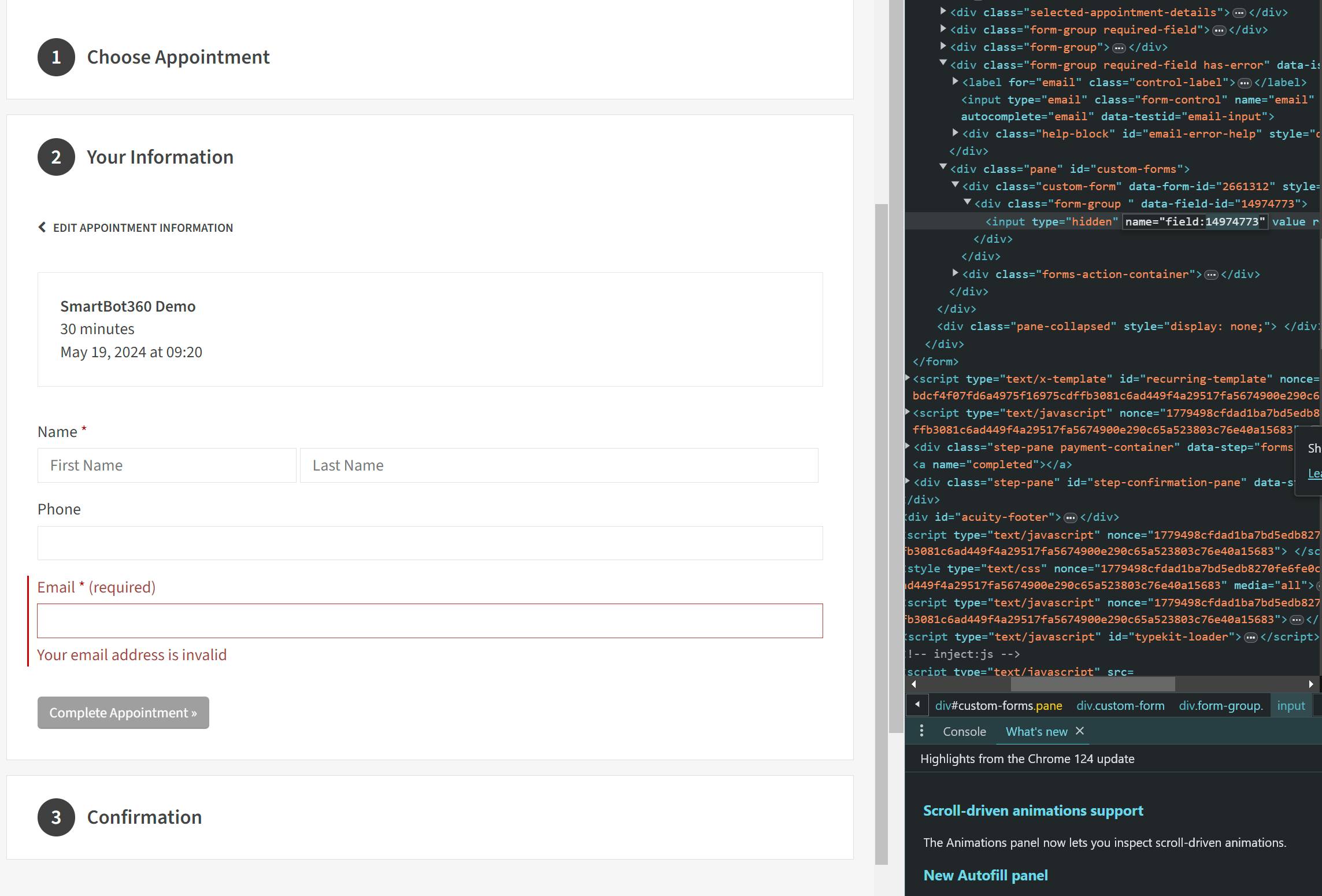Click the Choose Appointment step heading
This screenshot has height=896, width=1322.
(x=178, y=57)
